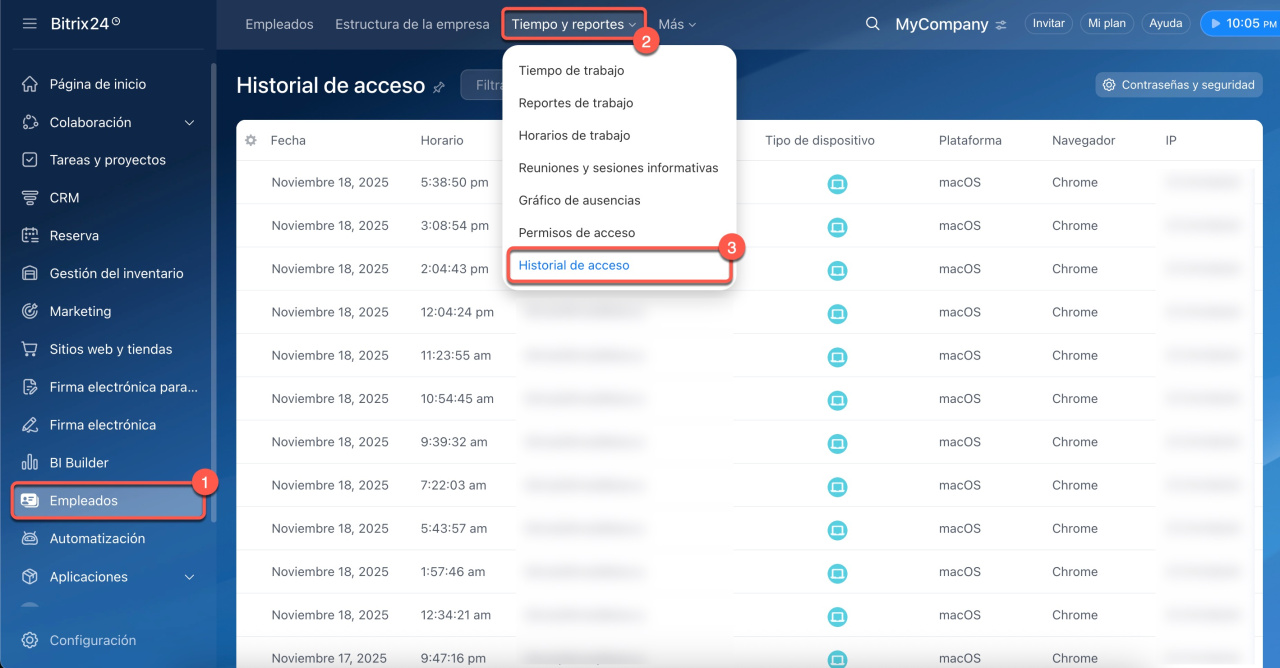1280x668 pixels.
Task: Click the Configuración gear icon
Action: click(30, 640)
